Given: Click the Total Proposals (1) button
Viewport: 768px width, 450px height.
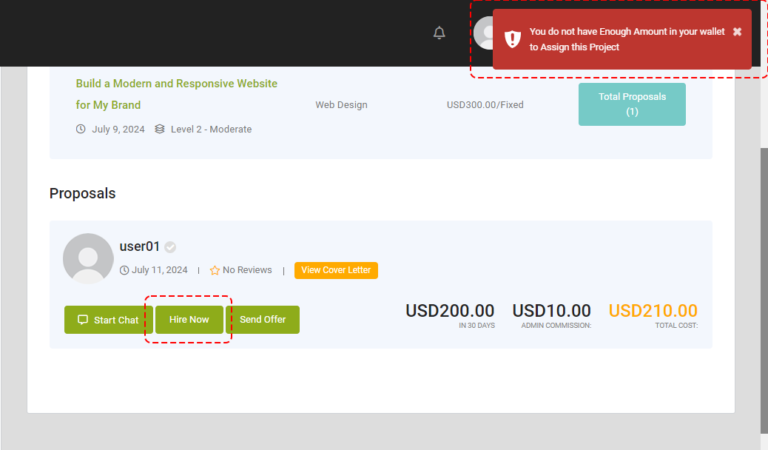Looking at the screenshot, I should pyautogui.click(x=632, y=104).
